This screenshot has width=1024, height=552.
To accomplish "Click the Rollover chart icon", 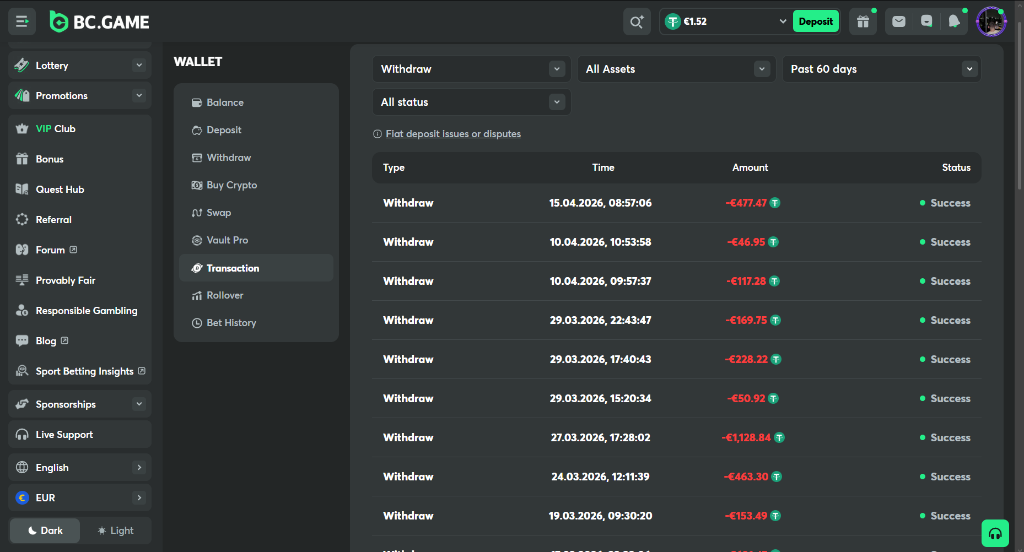I will 197,295.
